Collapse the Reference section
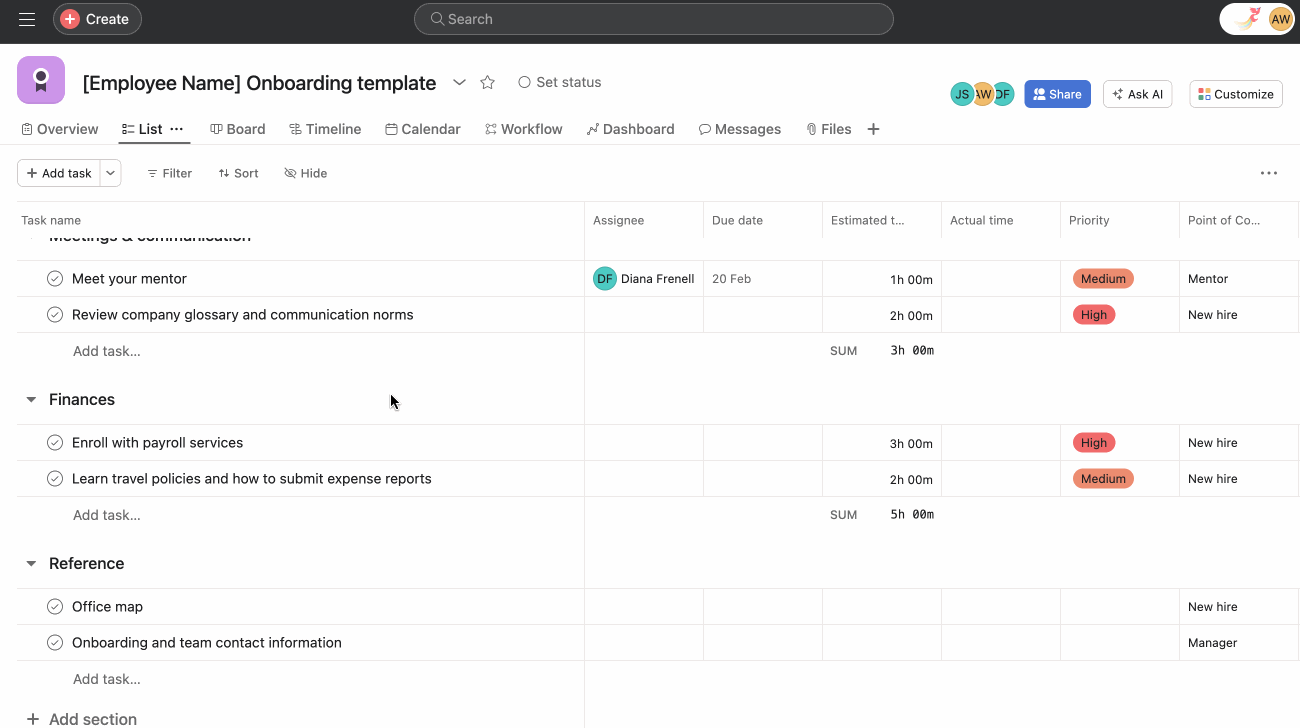1300x728 pixels. (x=31, y=564)
